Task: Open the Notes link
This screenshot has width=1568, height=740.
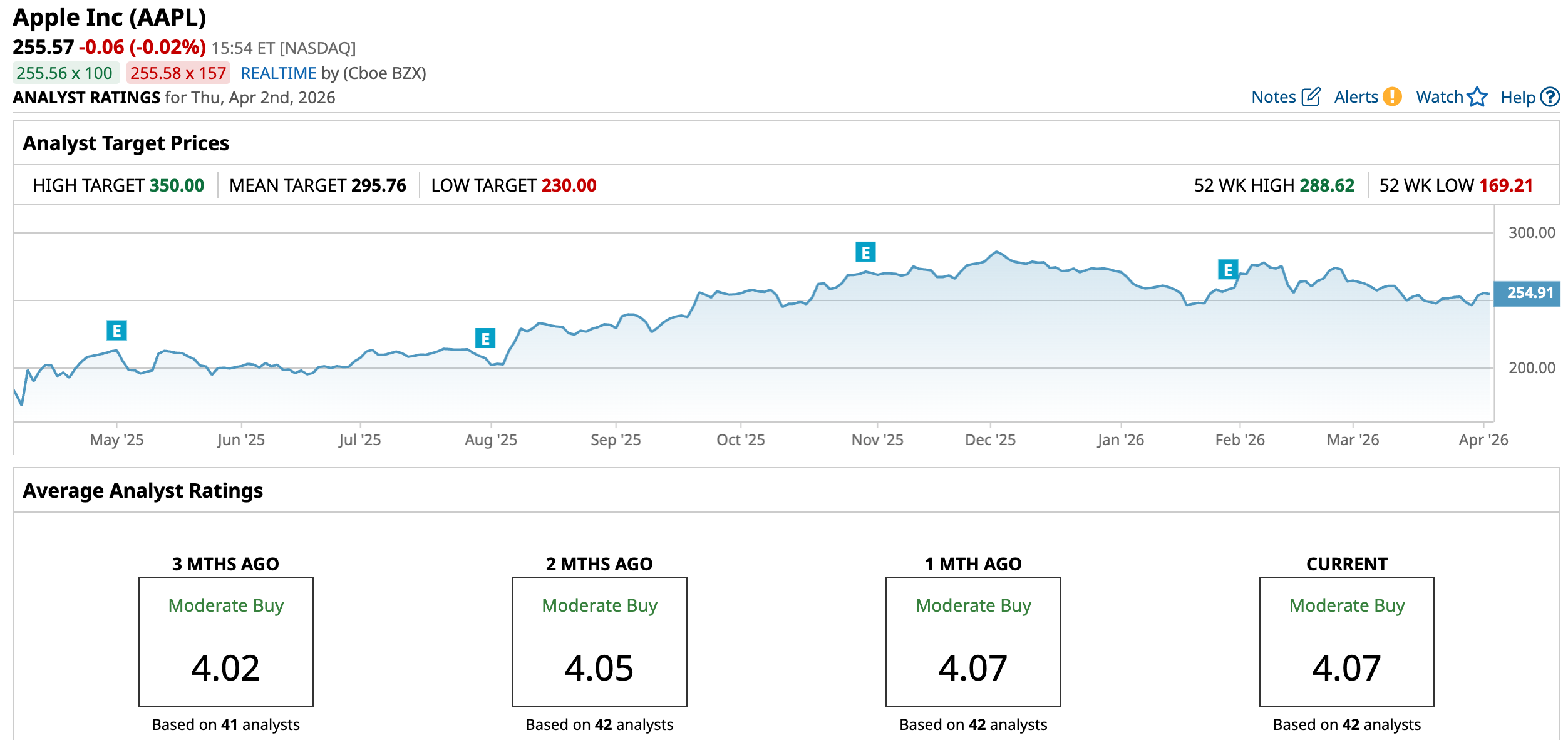Action: coord(1273,97)
